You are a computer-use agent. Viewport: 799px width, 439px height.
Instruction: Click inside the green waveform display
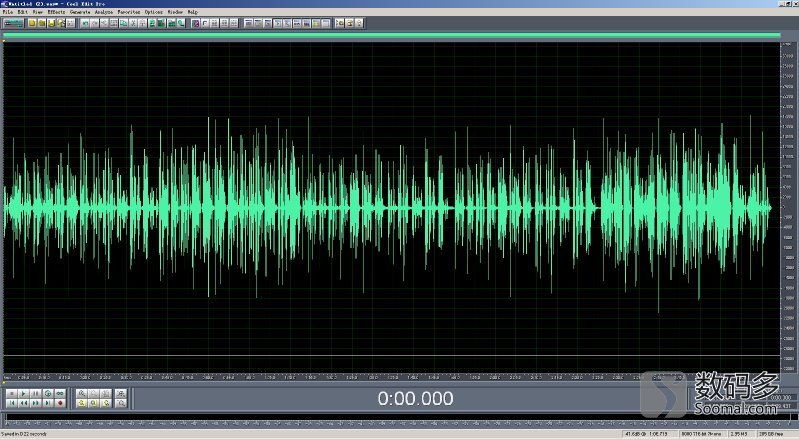(391, 207)
